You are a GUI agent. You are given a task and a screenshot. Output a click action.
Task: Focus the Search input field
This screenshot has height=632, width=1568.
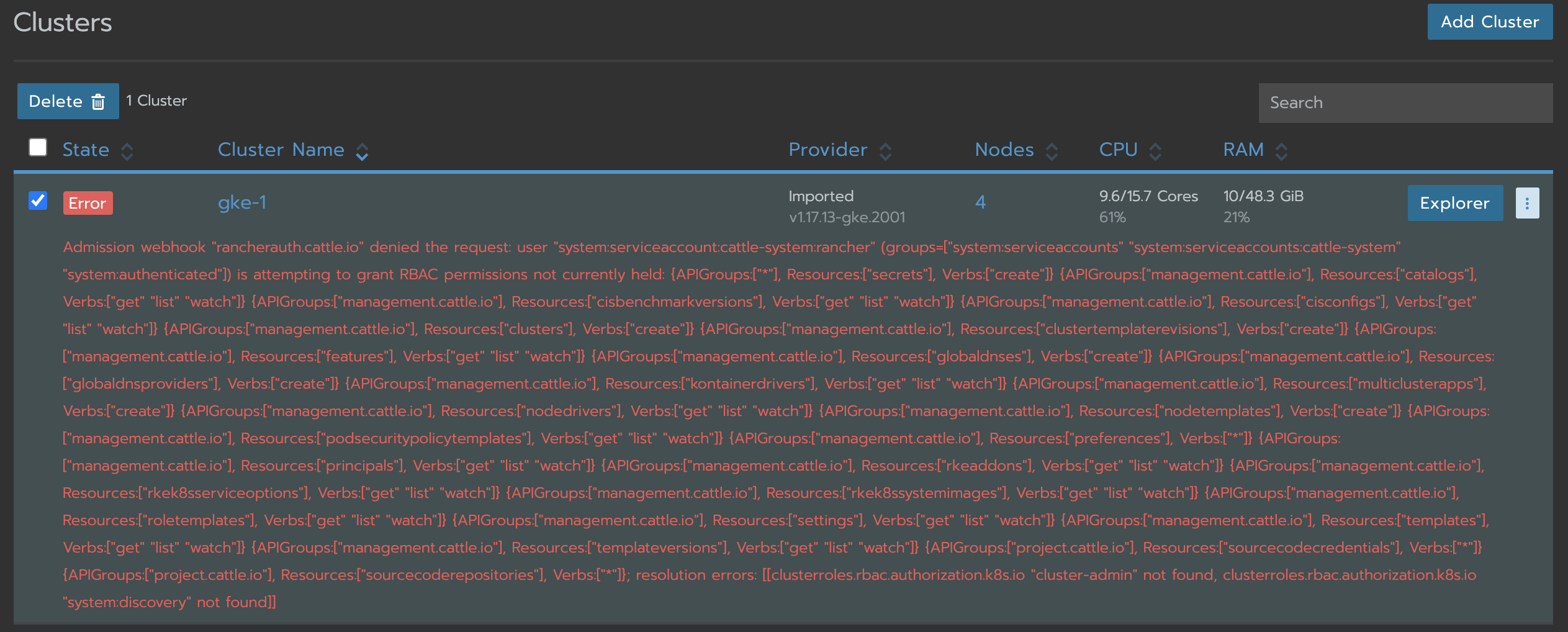pyautogui.click(x=1405, y=102)
